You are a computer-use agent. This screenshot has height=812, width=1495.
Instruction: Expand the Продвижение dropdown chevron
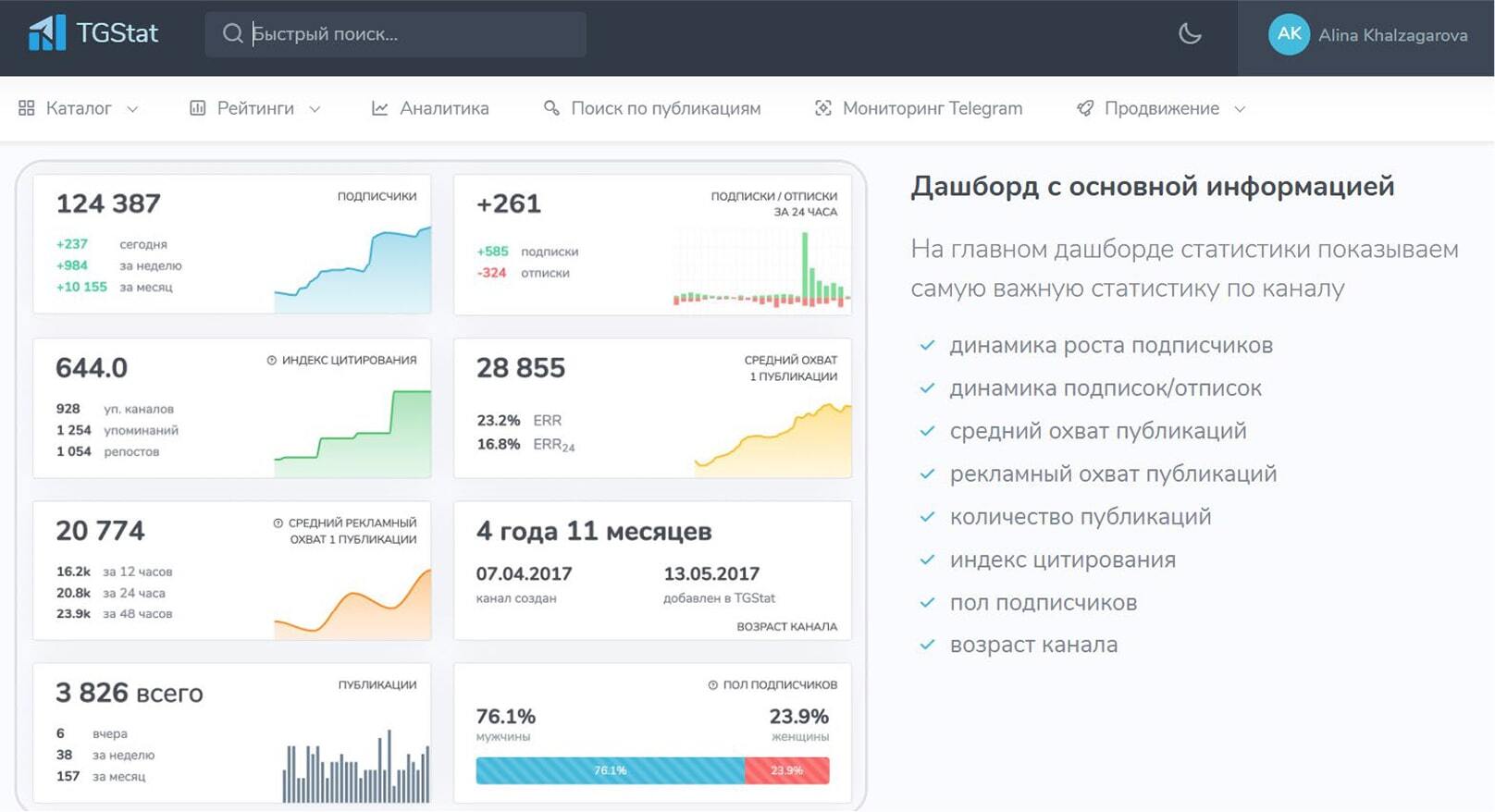click(x=1240, y=109)
